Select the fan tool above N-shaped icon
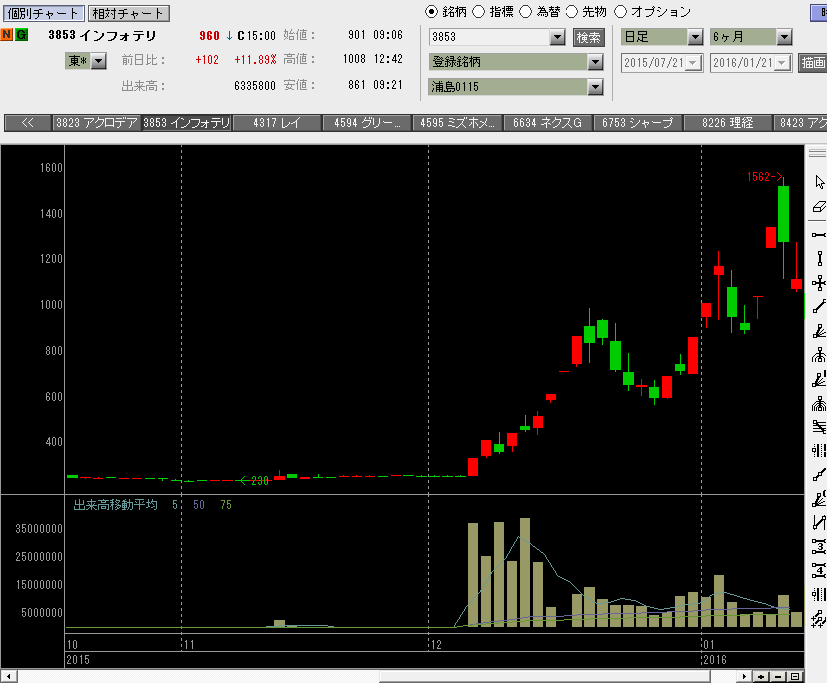The width and height of the screenshot is (827, 683). [x=819, y=499]
